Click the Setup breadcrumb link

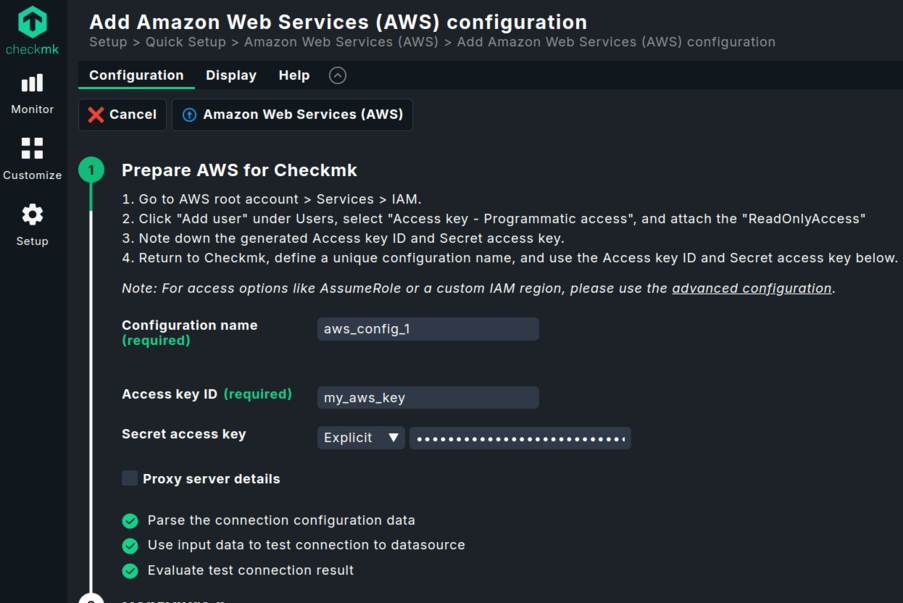[108, 42]
